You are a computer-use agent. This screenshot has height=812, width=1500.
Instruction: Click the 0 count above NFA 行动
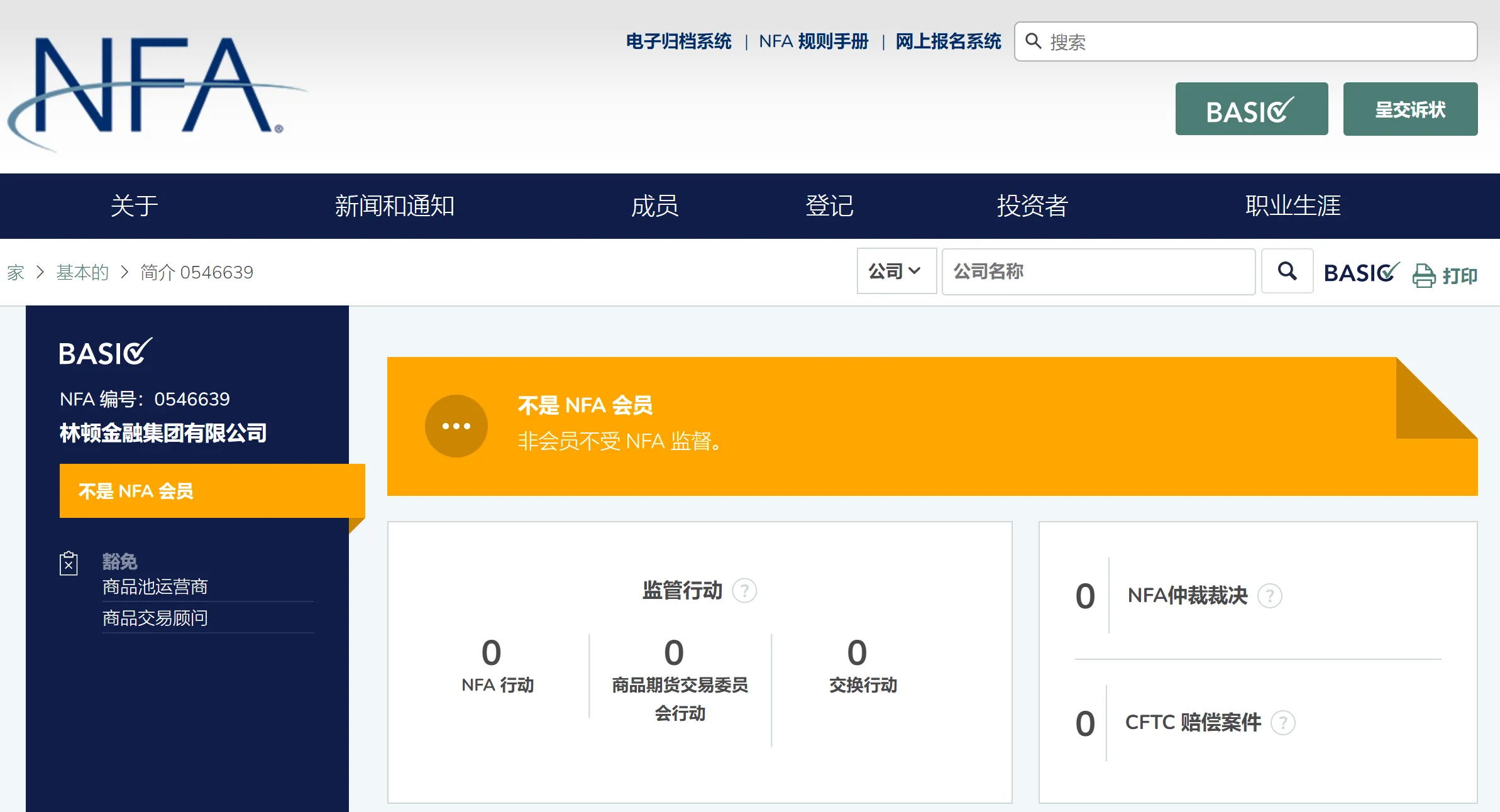[x=491, y=652]
